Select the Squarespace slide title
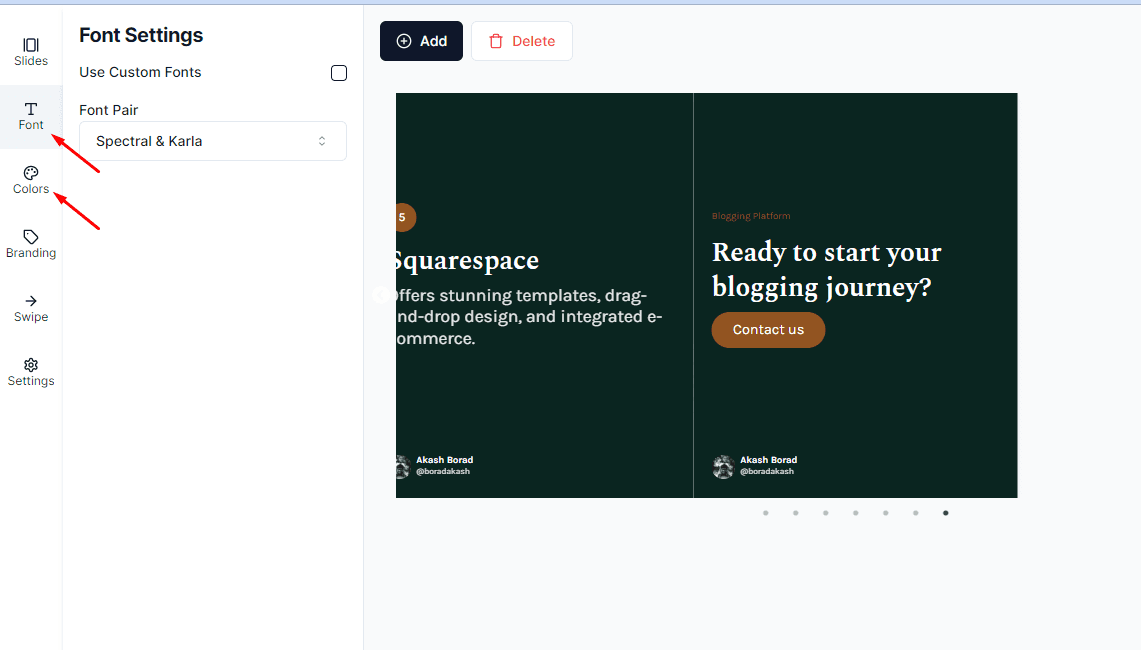 point(467,261)
